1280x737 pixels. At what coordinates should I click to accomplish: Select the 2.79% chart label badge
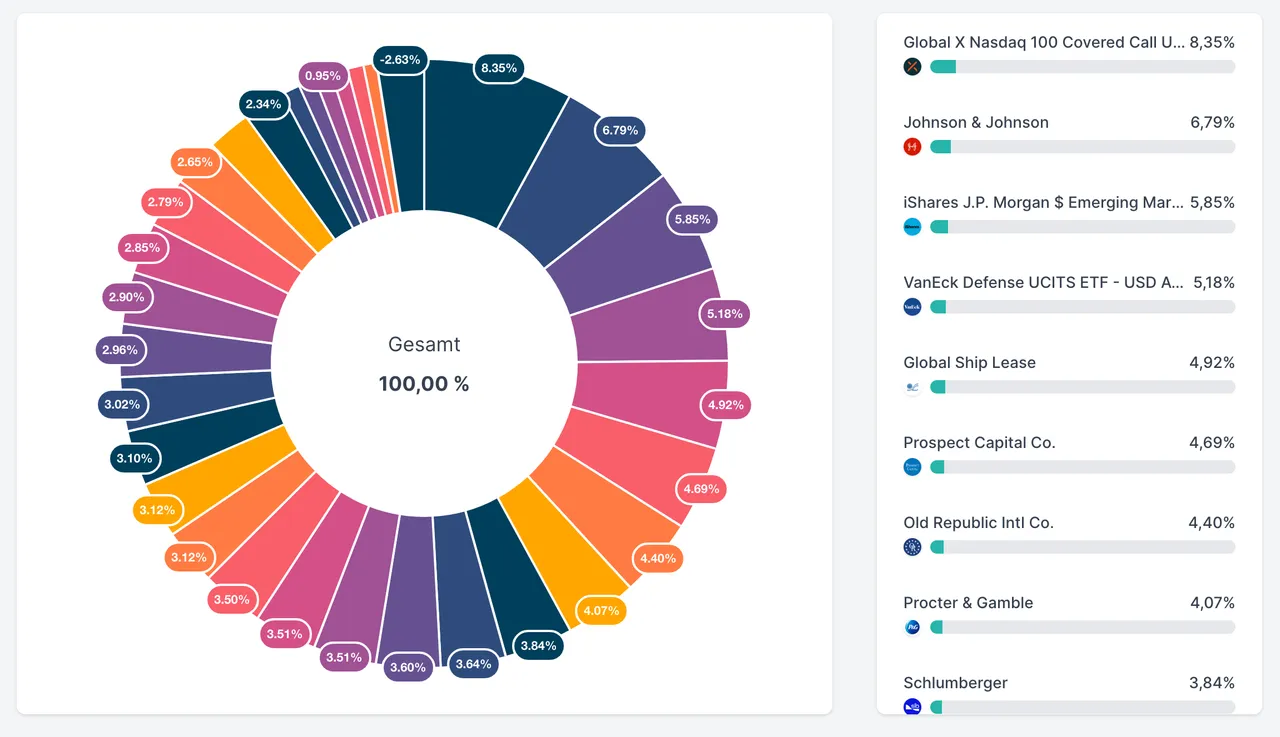click(x=166, y=203)
